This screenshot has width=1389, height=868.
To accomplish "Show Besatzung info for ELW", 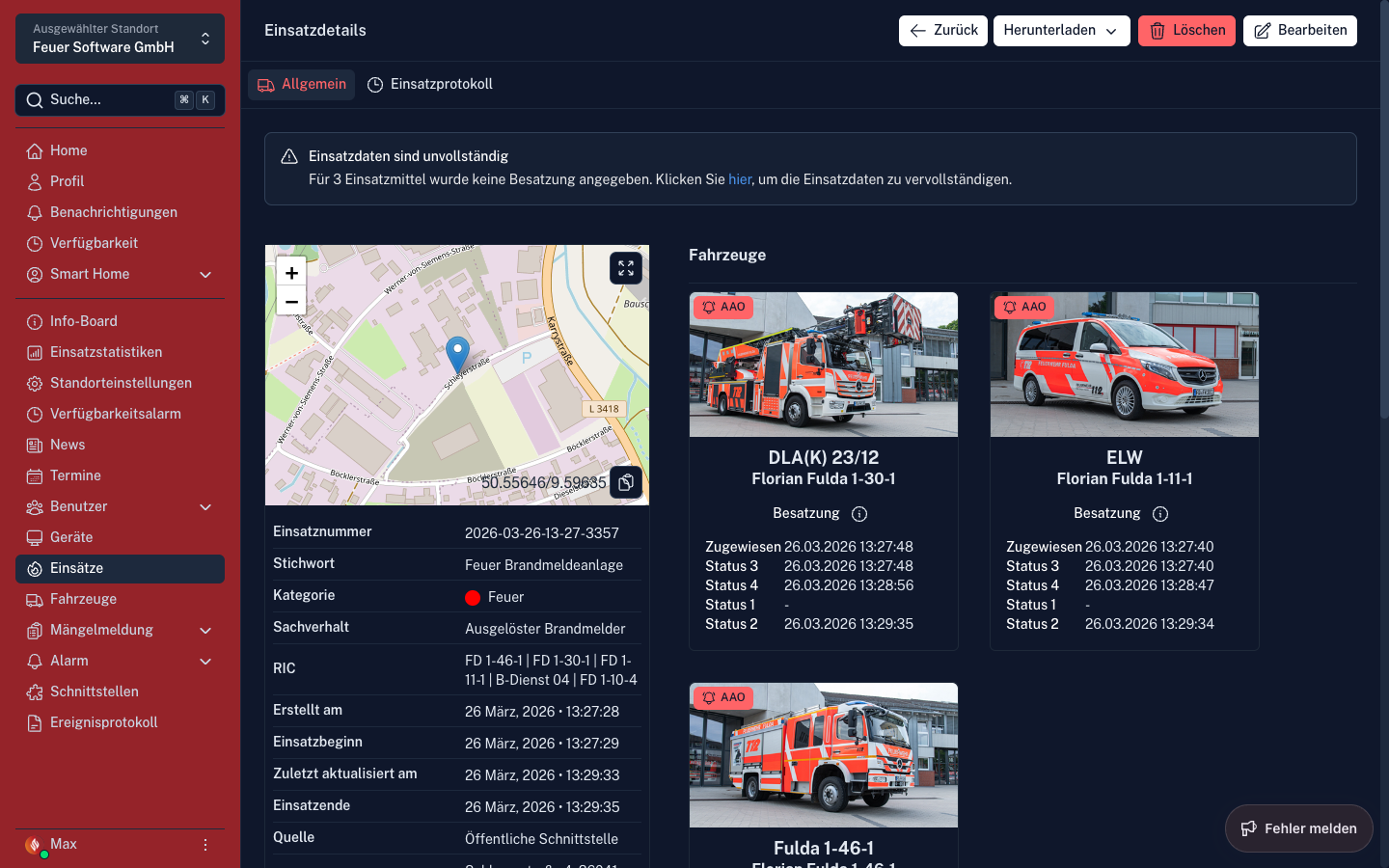I will tap(1160, 514).
